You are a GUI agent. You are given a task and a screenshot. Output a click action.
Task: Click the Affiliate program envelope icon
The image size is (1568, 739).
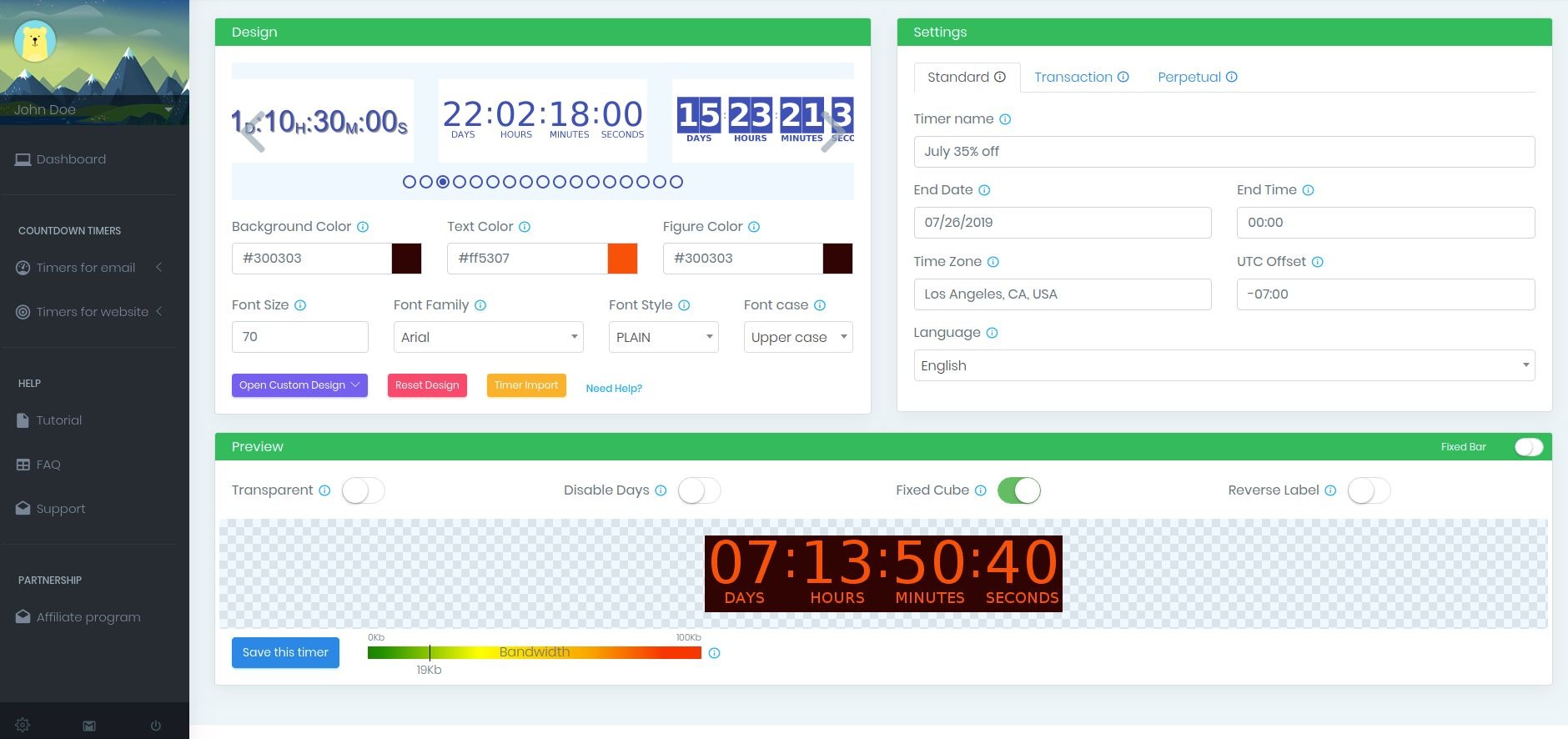click(x=23, y=616)
